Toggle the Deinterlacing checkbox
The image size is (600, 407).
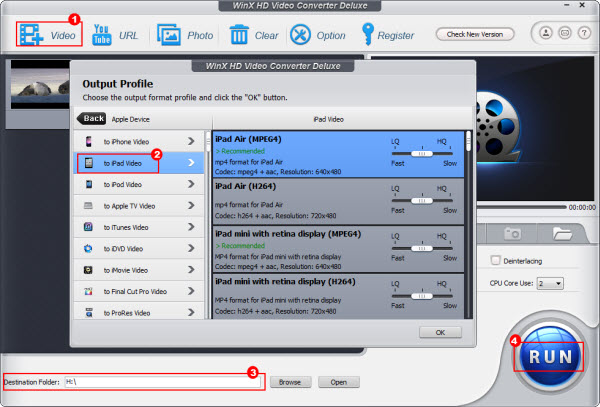click(496, 261)
